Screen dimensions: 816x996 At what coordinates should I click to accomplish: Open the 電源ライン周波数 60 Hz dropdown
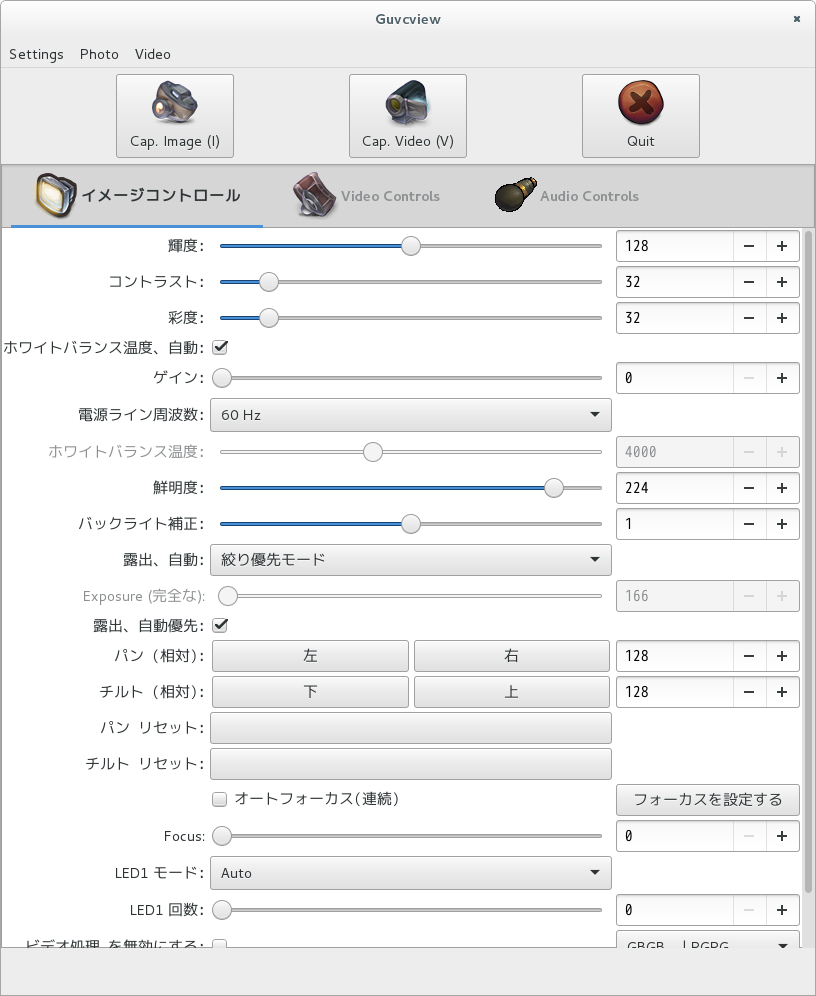(410, 414)
